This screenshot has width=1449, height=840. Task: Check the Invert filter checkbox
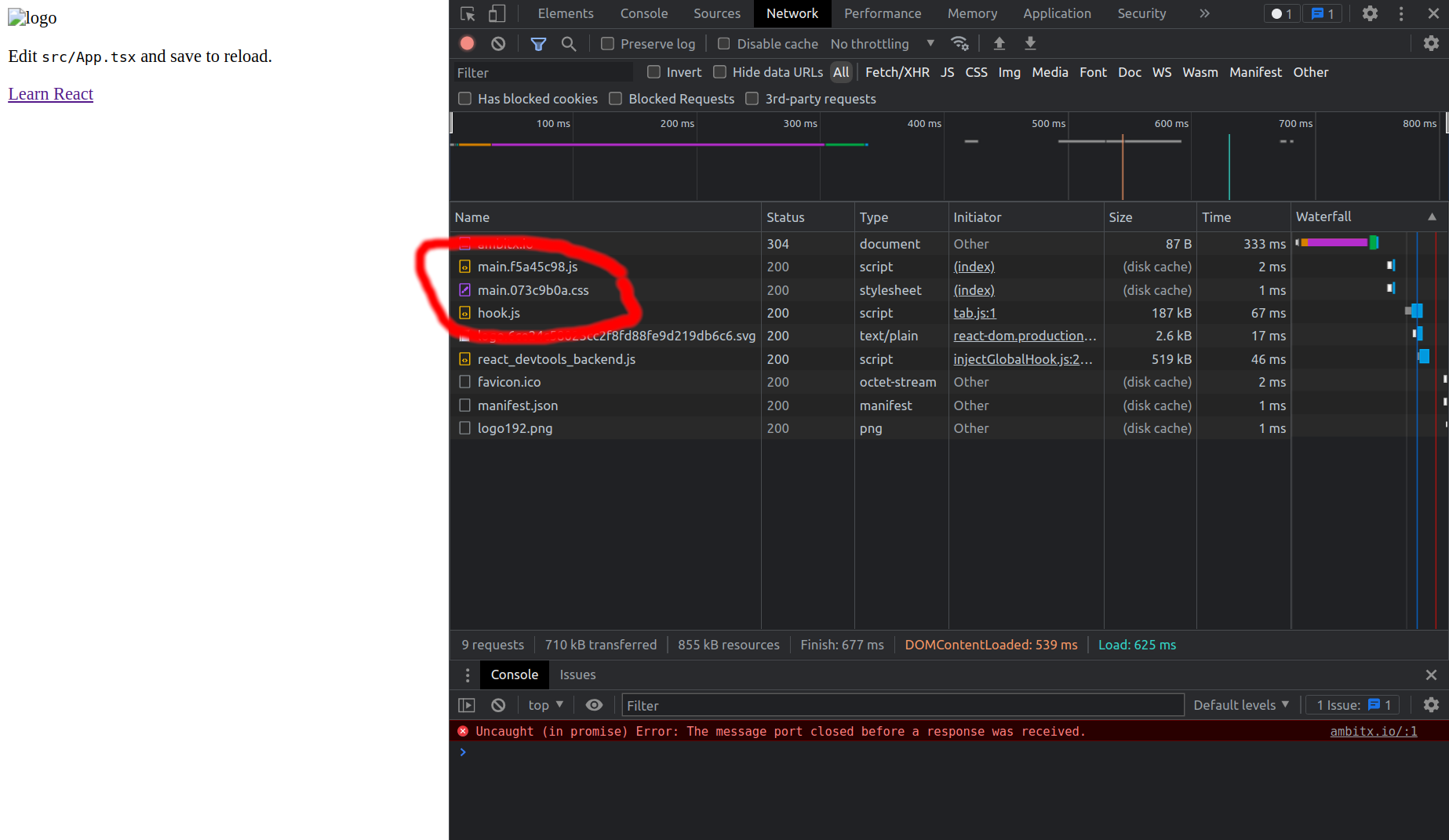[654, 72]
